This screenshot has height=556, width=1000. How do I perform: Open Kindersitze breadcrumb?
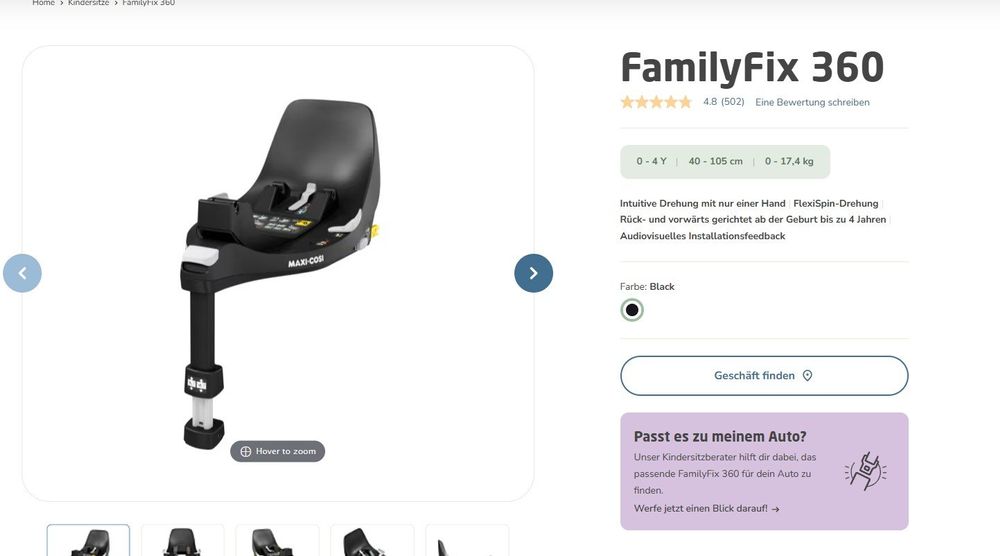click(x=89, y=3)
